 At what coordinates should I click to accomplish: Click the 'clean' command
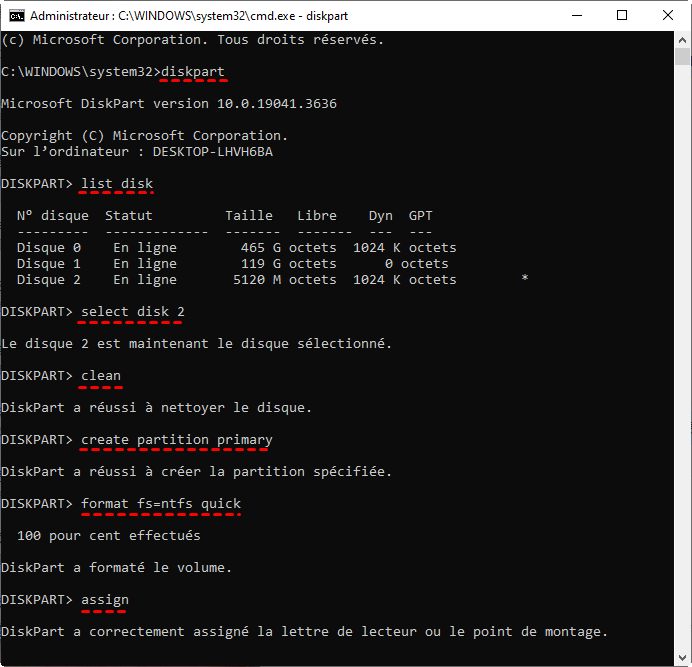point(101,376)
